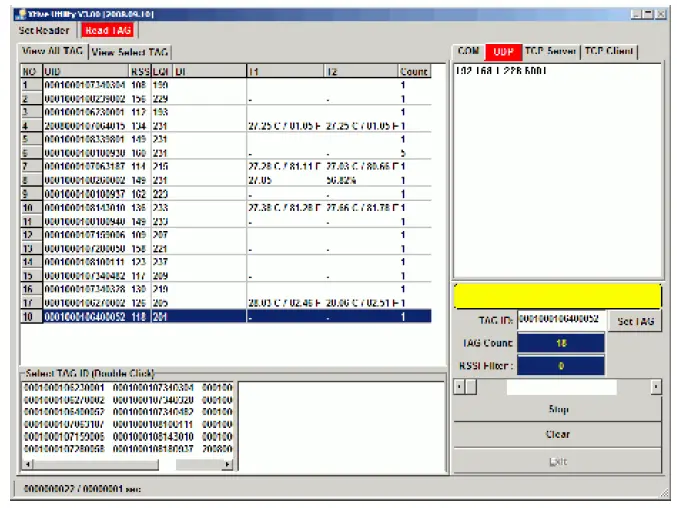Select tag row number 16
The width and height of the screenshot is (677, 508).
226,289
